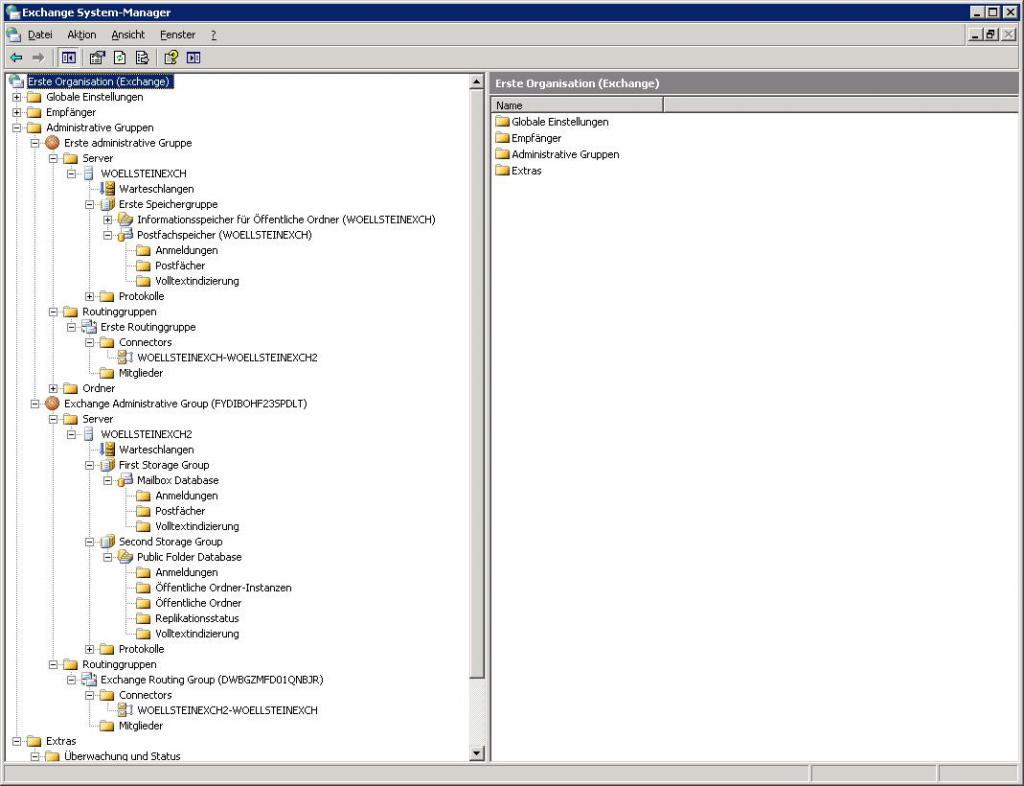Open Globale Einstellungen in right pane
Image resolution: width=1024 pixels, height=786 pixels.
click(x=560, y=122)
